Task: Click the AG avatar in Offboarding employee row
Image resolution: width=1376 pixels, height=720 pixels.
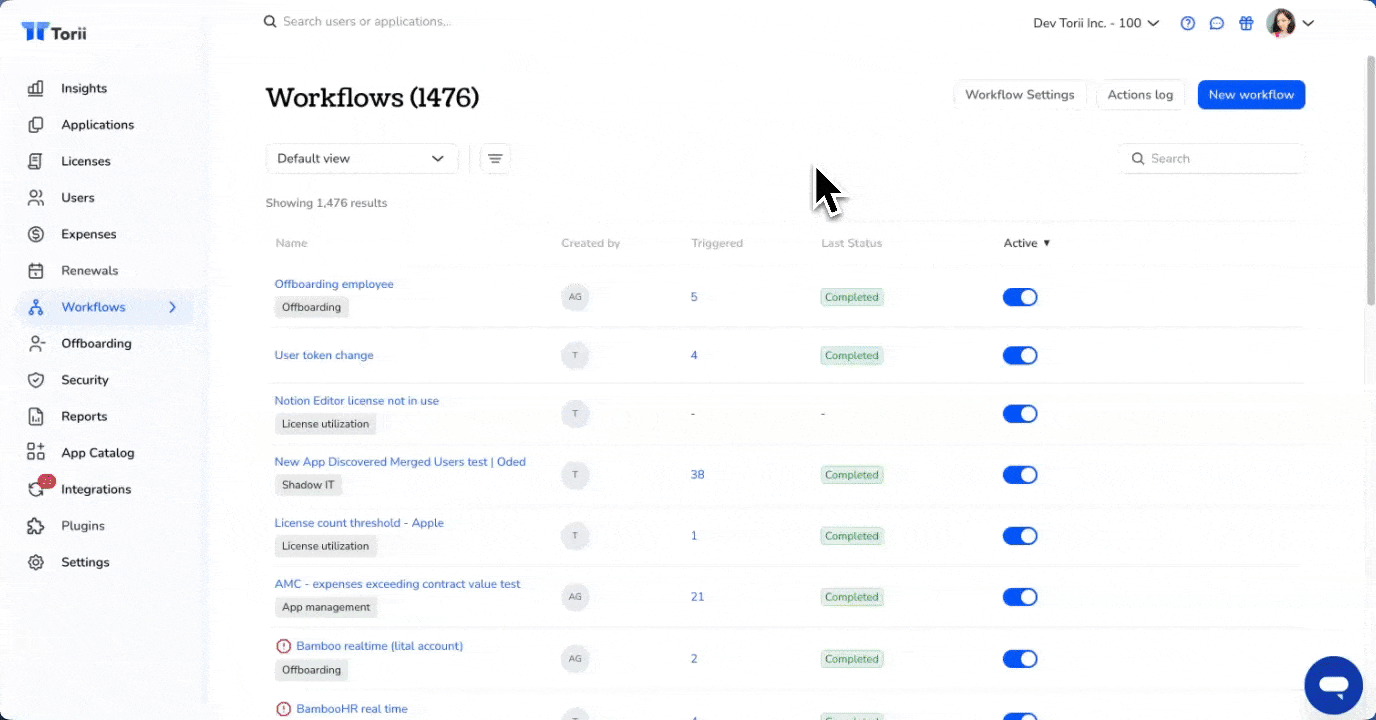Action: pyautogui.click(x=575, y=297)
